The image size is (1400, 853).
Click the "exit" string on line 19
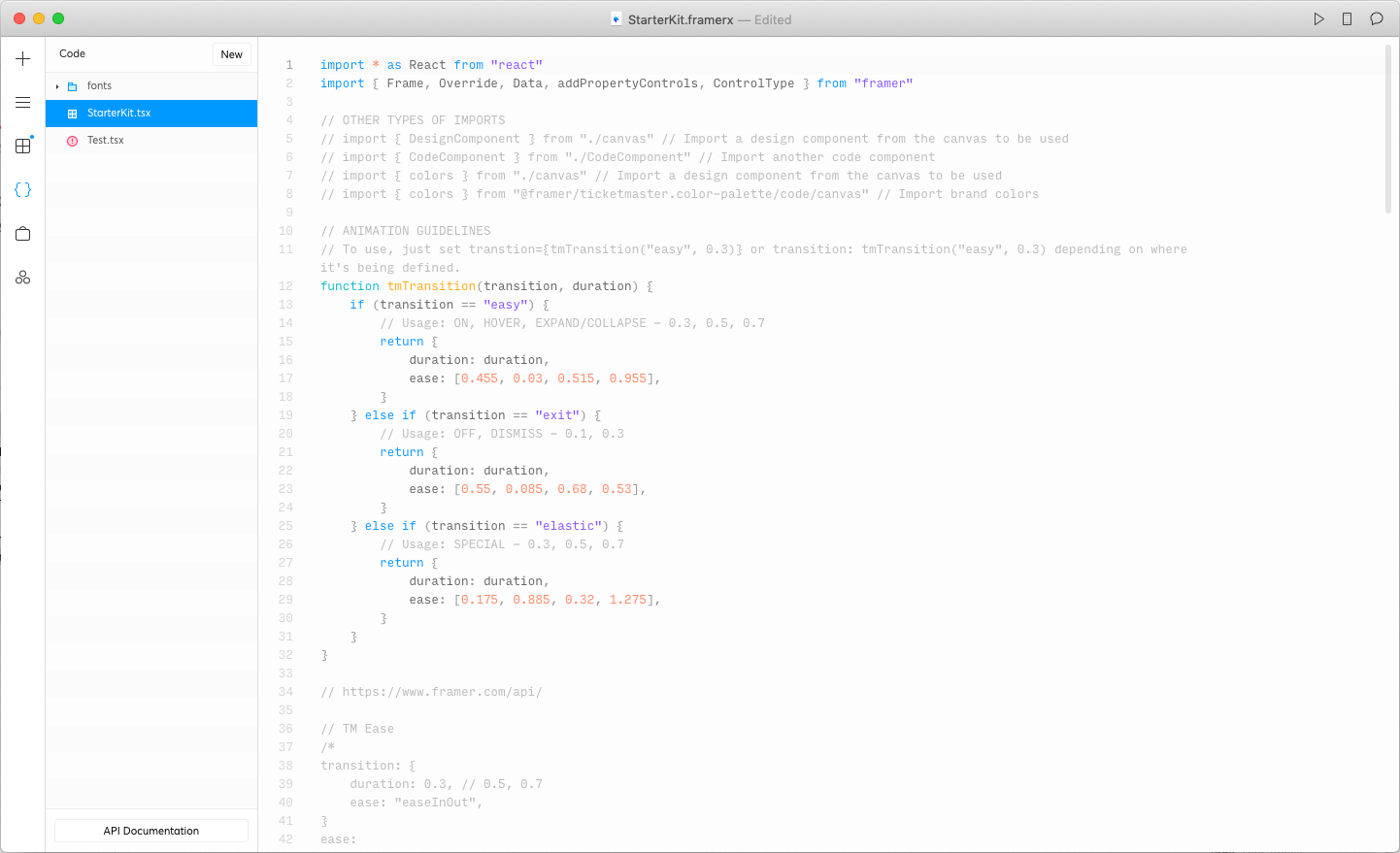557,415
